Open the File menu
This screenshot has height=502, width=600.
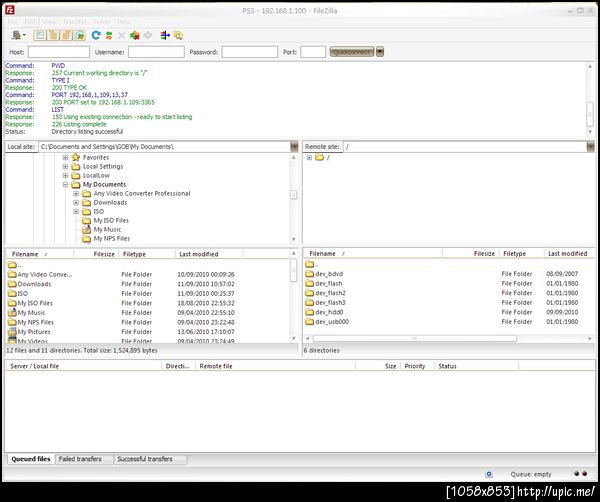12,21
